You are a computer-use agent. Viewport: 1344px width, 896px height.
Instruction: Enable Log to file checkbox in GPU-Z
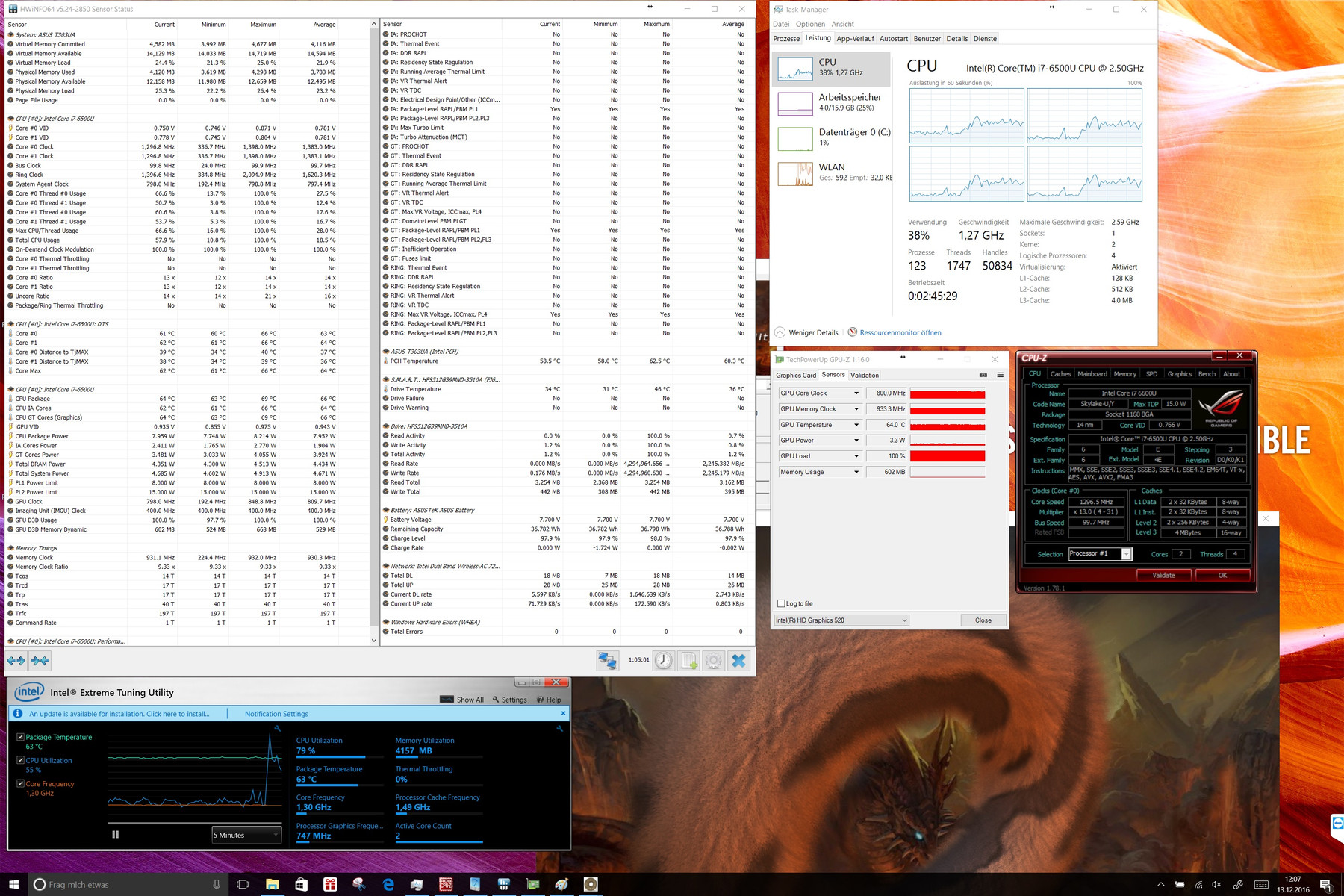coord(781,603)
